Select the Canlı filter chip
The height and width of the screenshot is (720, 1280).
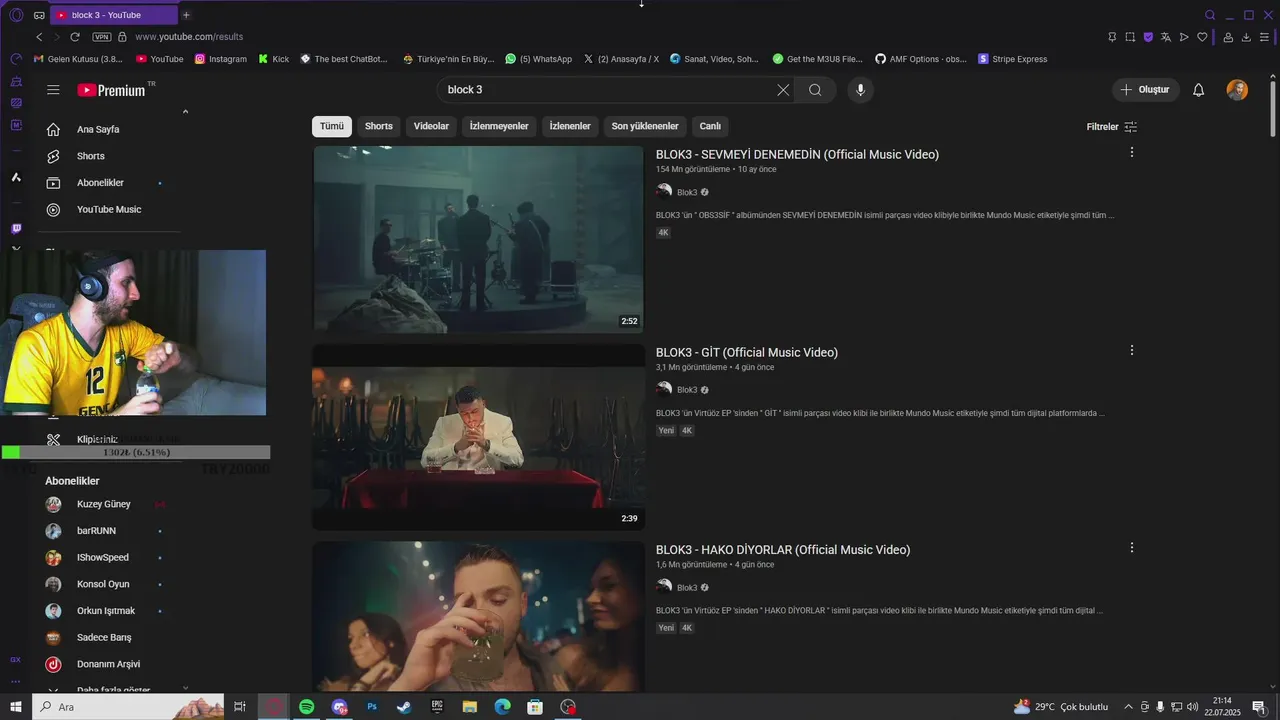(710, 126)
